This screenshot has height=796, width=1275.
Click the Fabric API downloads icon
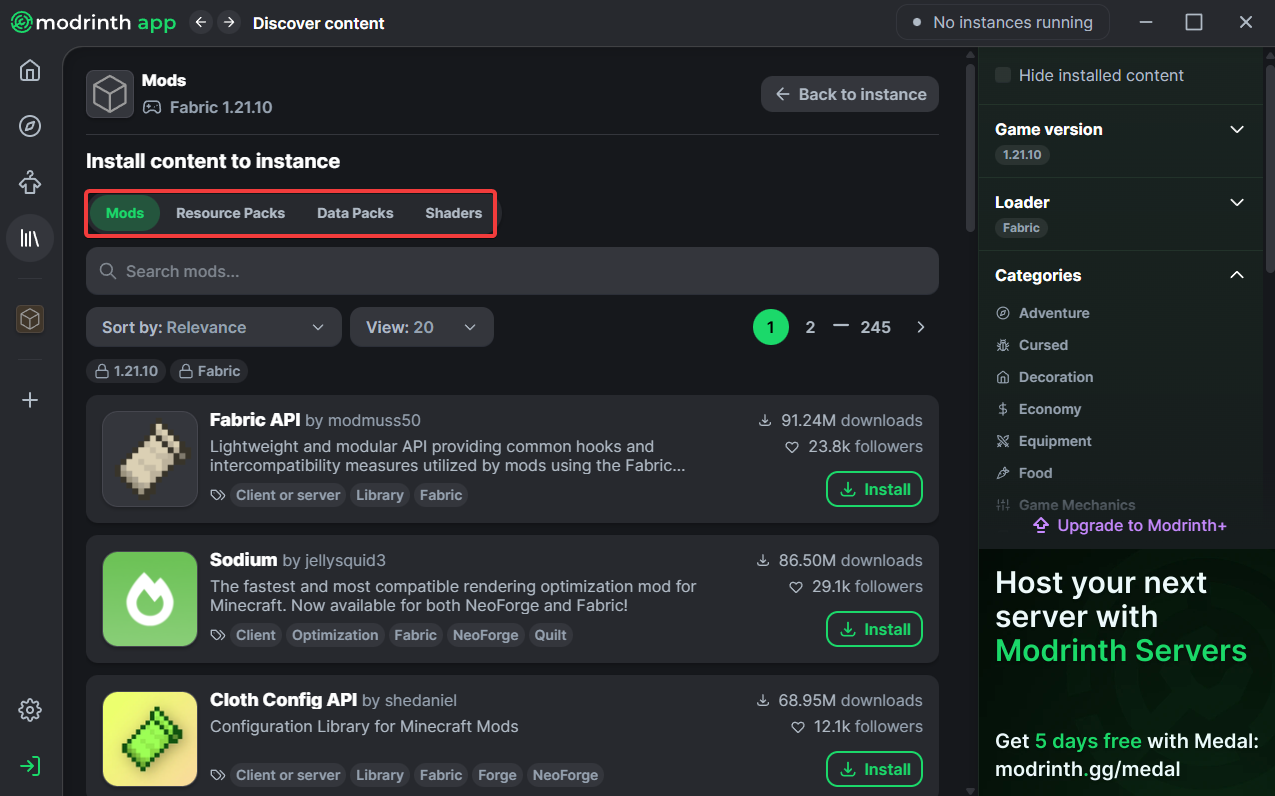(x=765, y=421)
